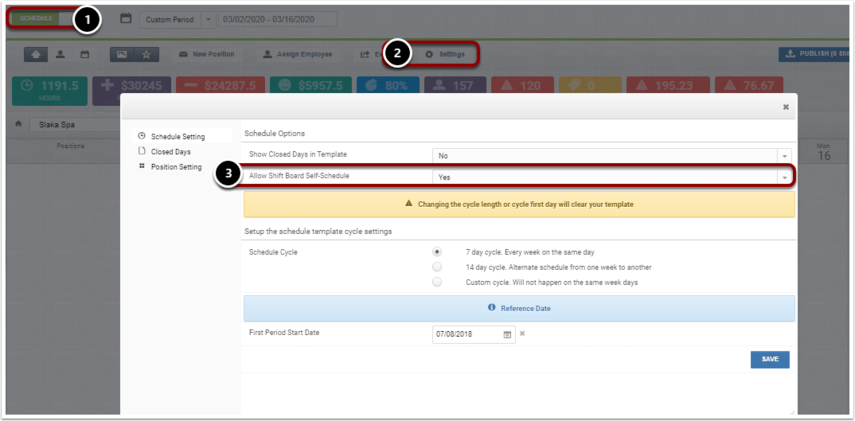Click the $5957.5 smiley tile
Screen dimensions: 855x421
tap(311, 86)
